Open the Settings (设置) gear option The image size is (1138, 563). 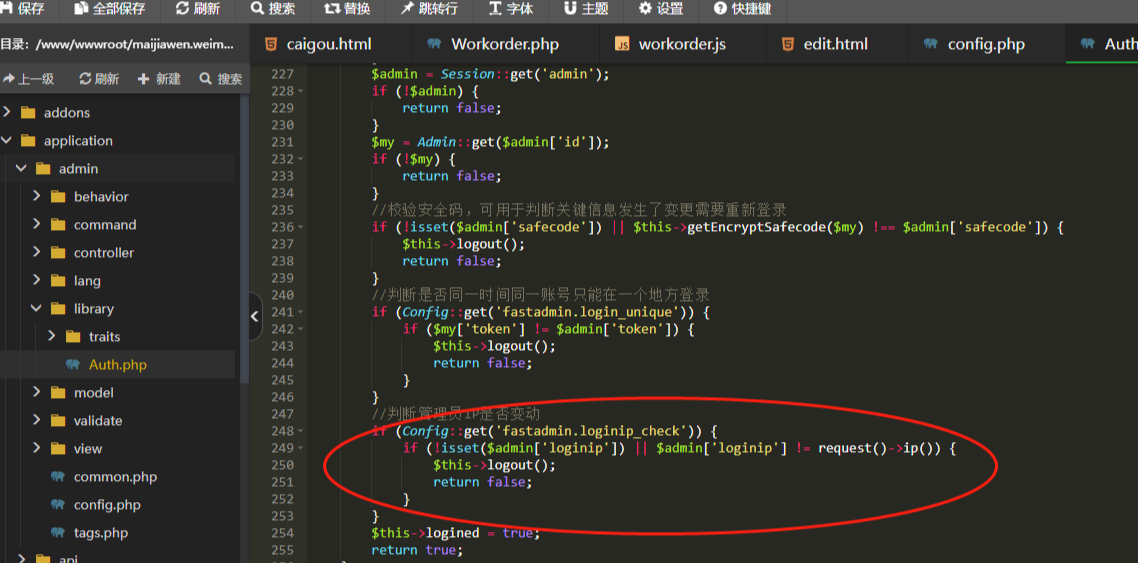coord(661,9)
